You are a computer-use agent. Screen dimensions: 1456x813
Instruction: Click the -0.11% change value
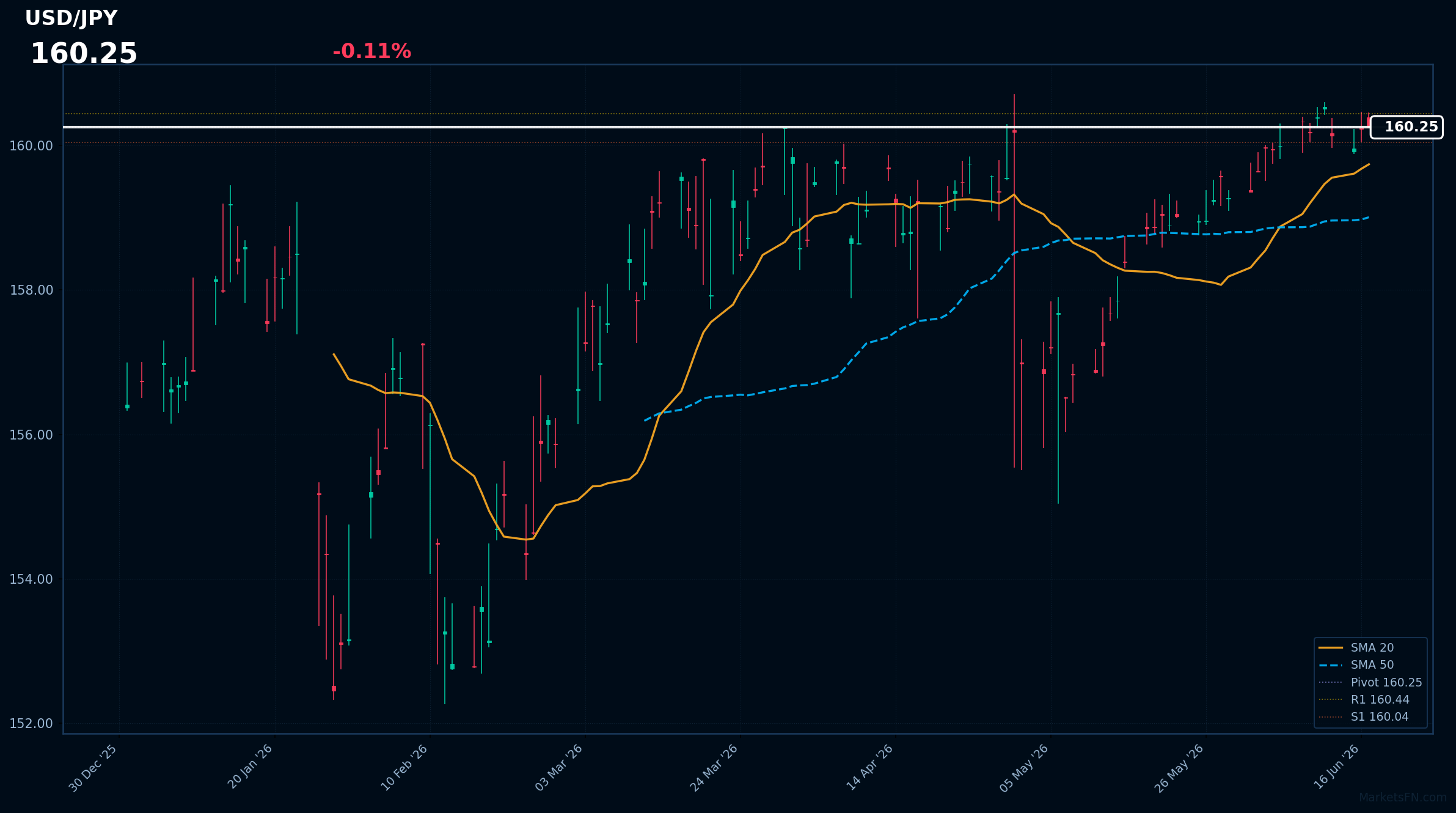tap(371, 51)
